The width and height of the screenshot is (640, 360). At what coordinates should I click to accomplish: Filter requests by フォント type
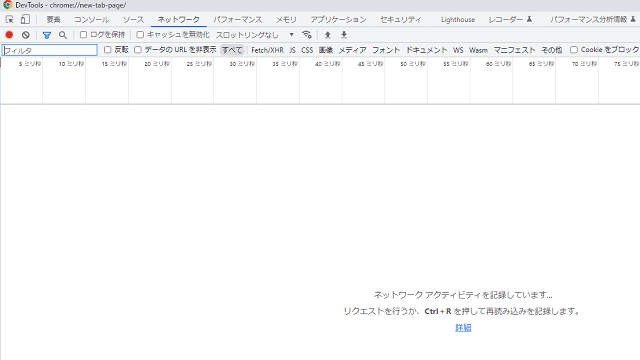[x=386, y=50]
